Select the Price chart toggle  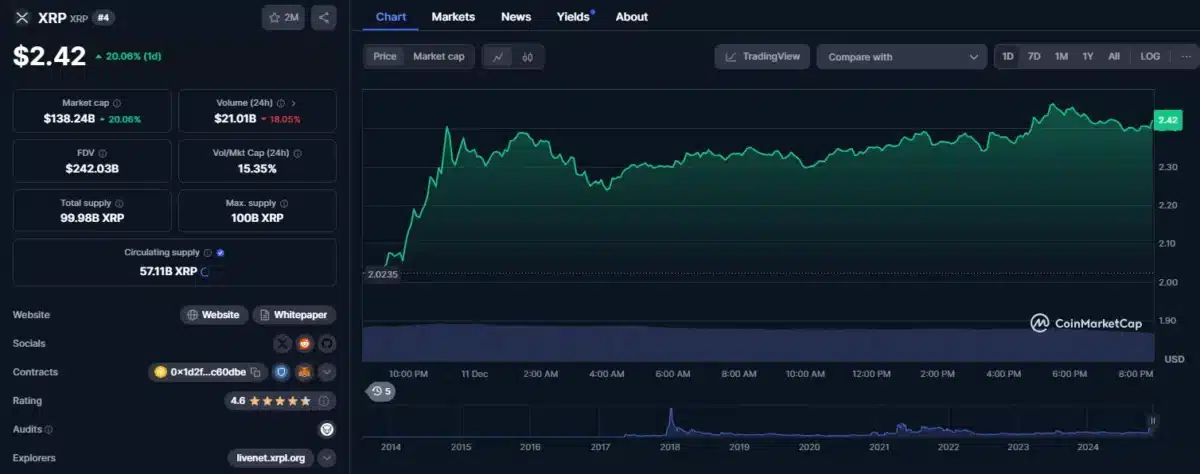tap(385, 57)
